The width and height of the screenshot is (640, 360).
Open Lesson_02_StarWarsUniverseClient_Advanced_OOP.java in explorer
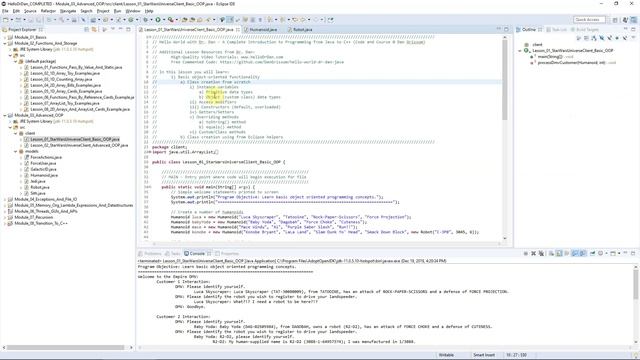tap(79, 145)
